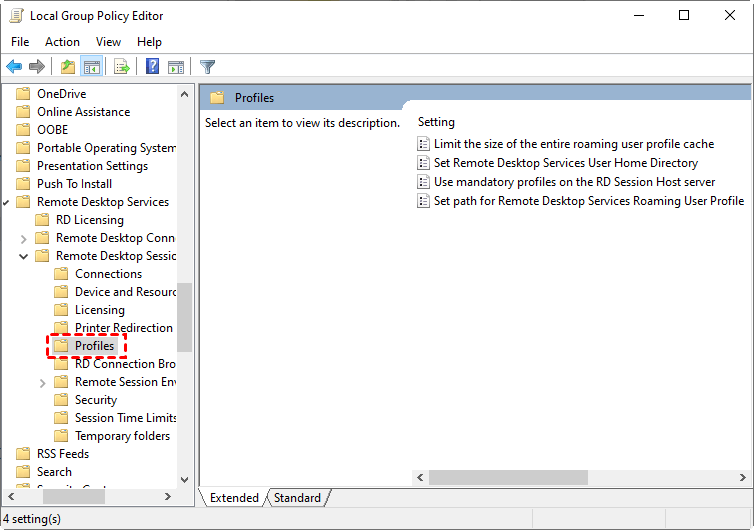Viewport: 754px width, 530px height.
Task: Toggle Show/Hide Console Tree toolbar button
Action: click(91, 67)
